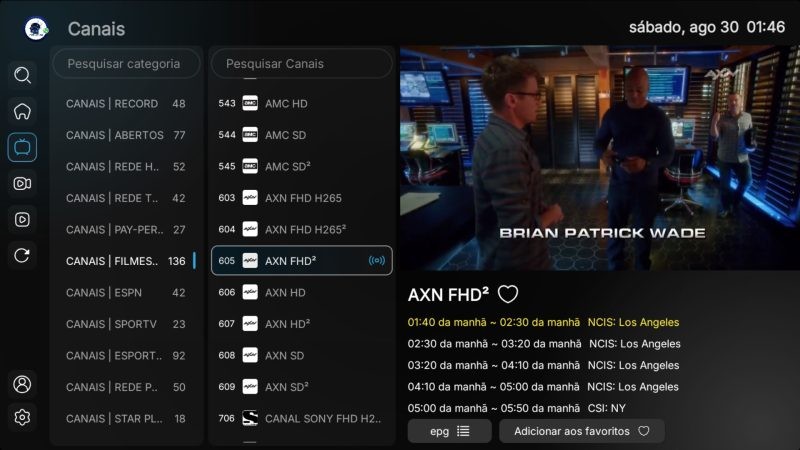Play channel 706 CANAL SONY FHD H2..
800x450 pixels.
(x=302, y=418)
